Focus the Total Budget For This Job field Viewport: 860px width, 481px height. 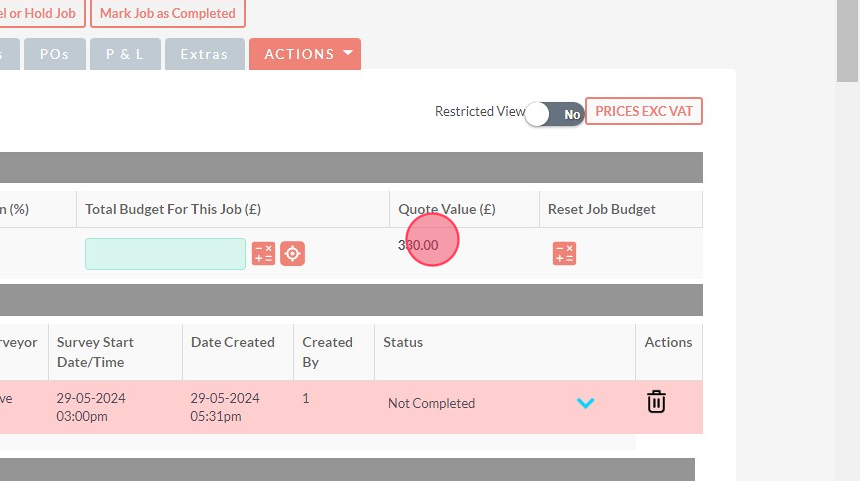click(165, 254)
